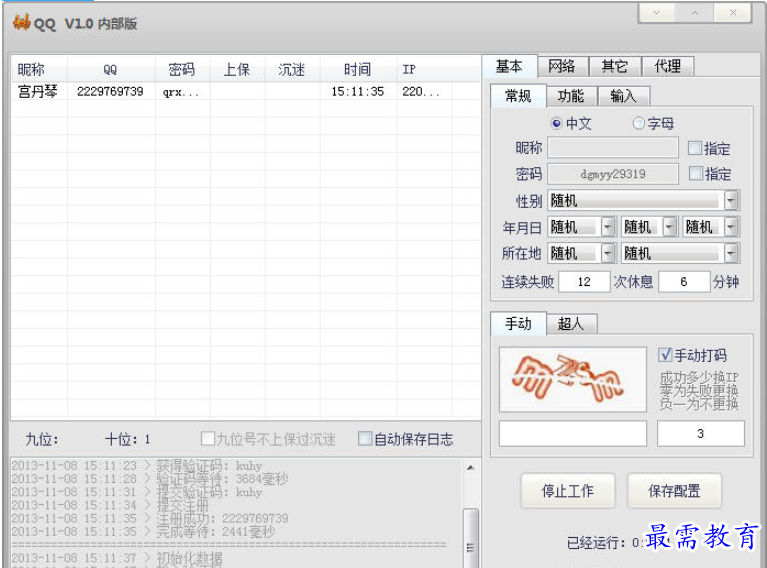Select the 字母 radio option
This screenshot has width=767, height=568.
653,123
